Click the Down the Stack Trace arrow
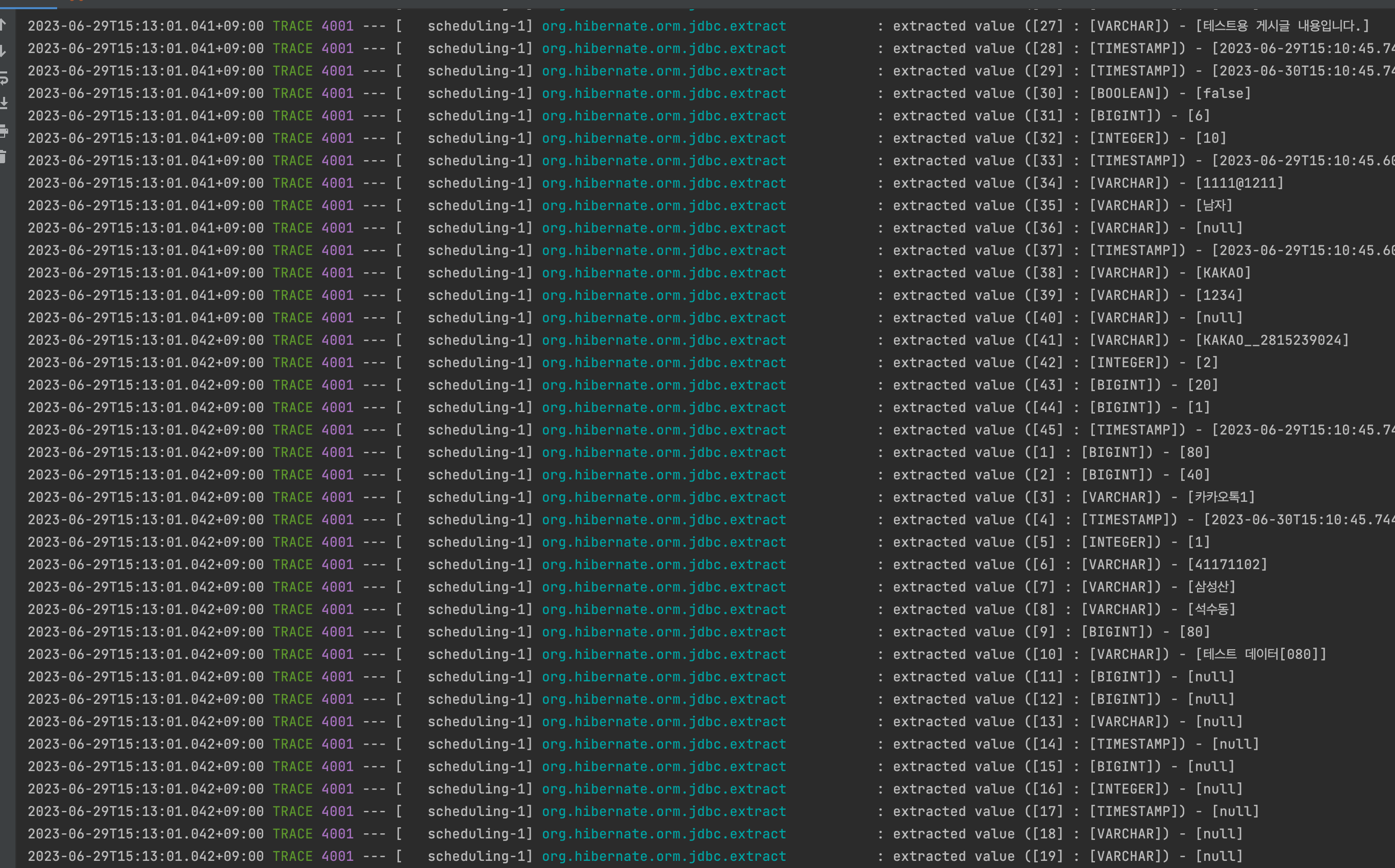 (4, 50)
